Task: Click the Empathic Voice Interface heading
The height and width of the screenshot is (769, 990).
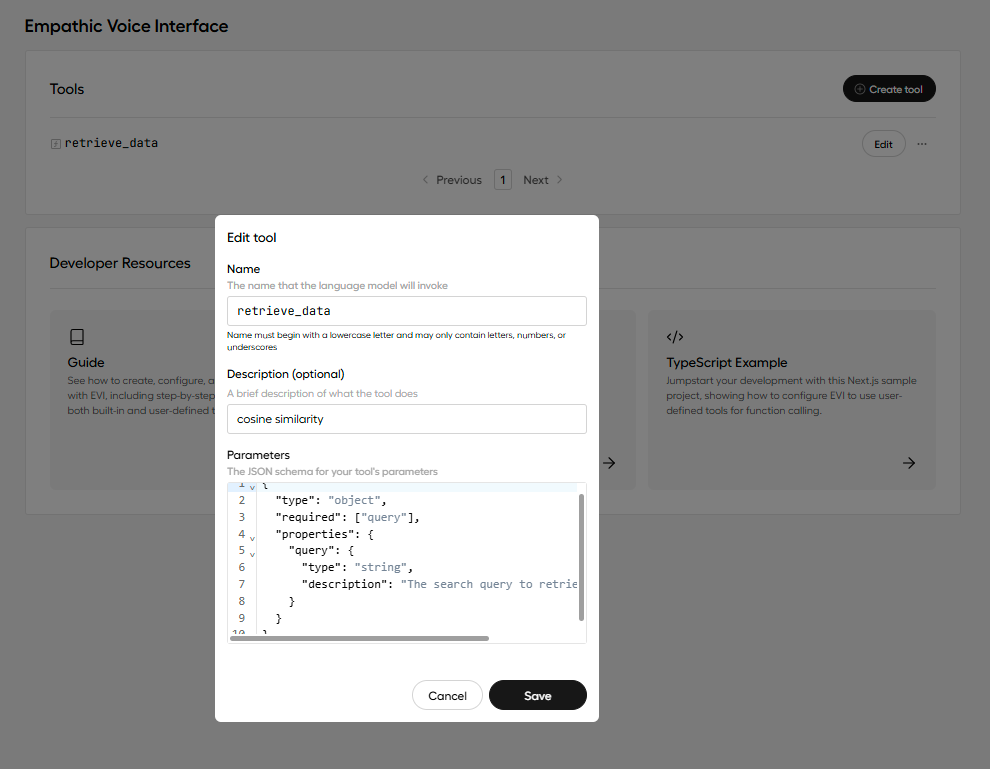Action: tap(126, 26)
